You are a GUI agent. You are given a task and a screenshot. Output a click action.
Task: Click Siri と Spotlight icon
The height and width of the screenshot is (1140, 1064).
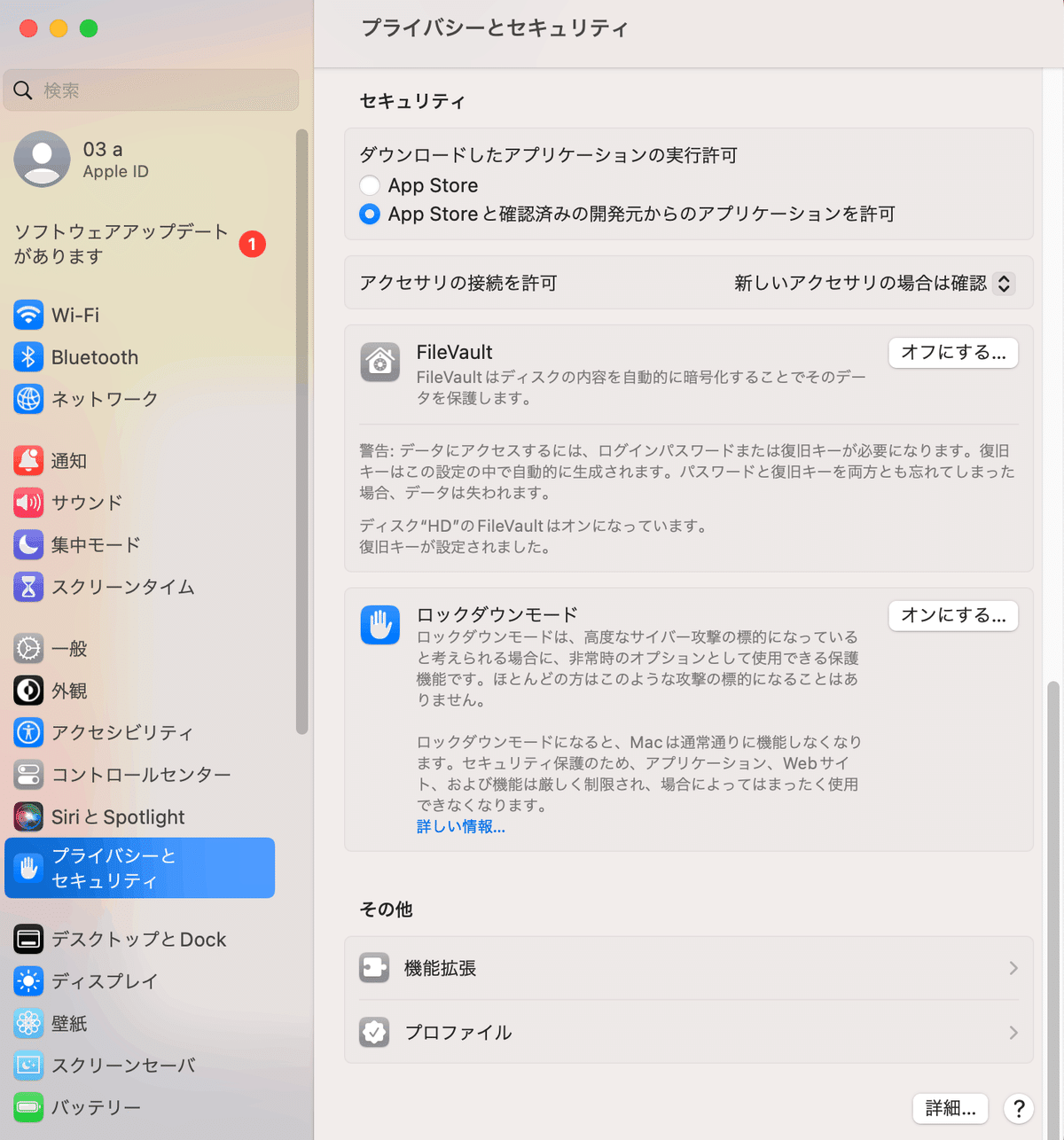click(28, 816)
